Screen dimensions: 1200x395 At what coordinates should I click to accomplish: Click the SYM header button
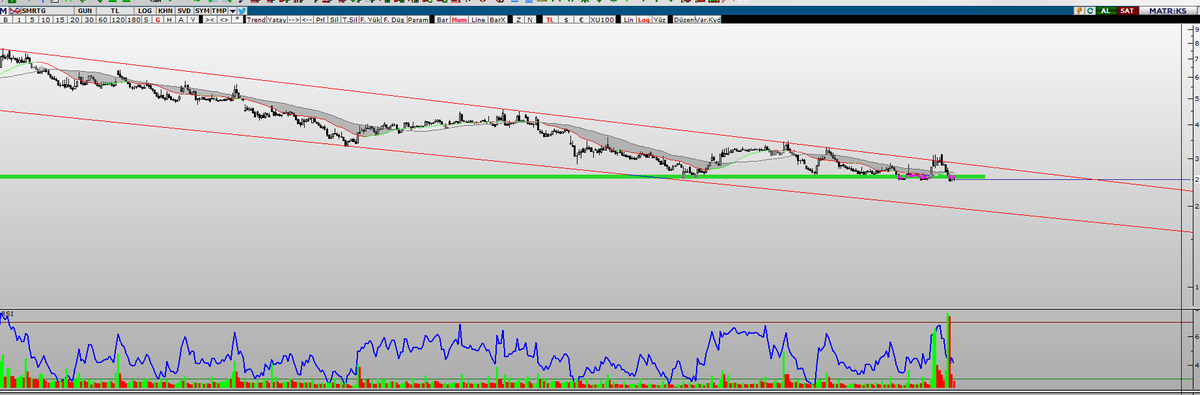click(x=202, y=11)
